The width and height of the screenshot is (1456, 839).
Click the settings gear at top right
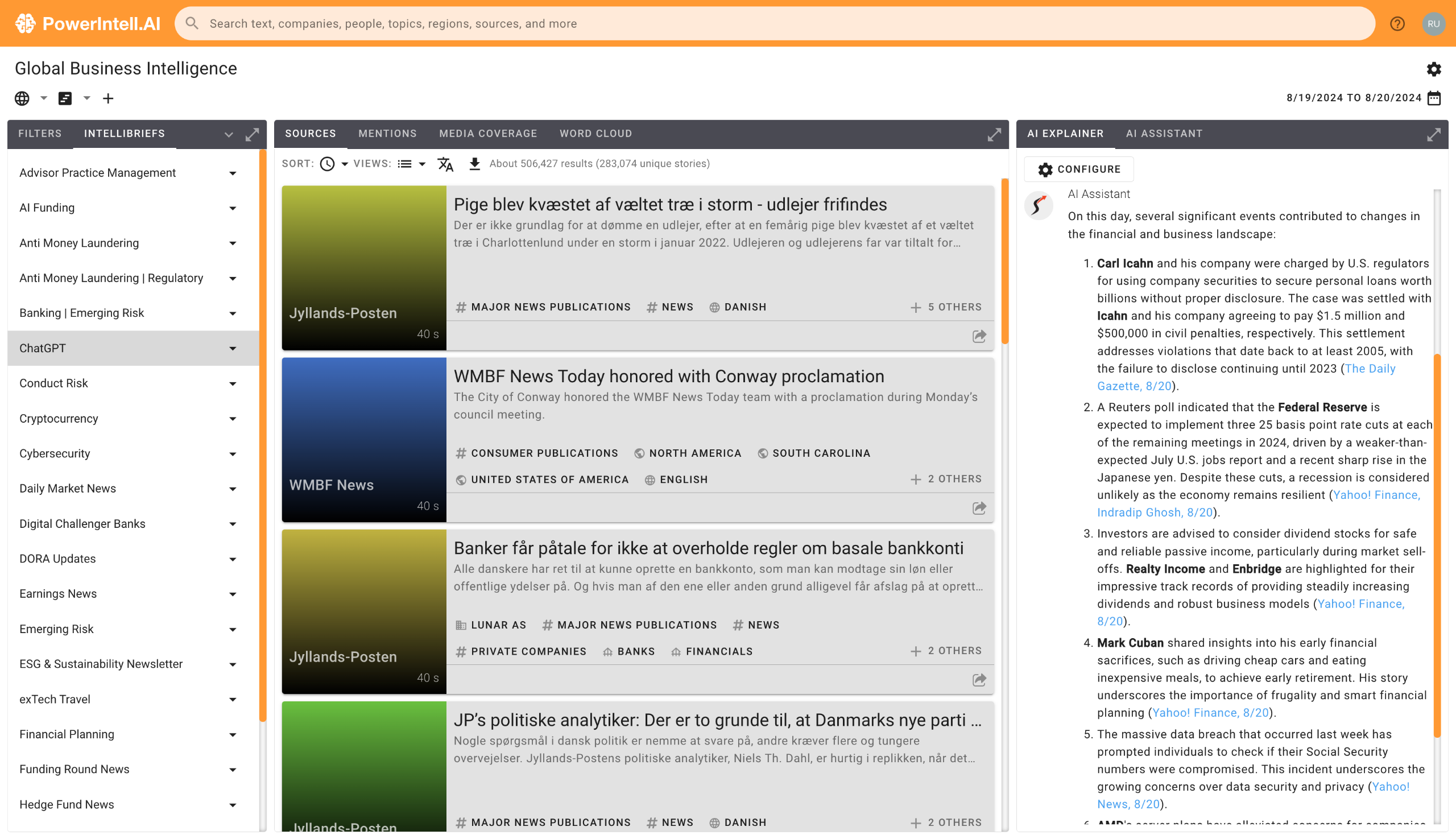1433,69
